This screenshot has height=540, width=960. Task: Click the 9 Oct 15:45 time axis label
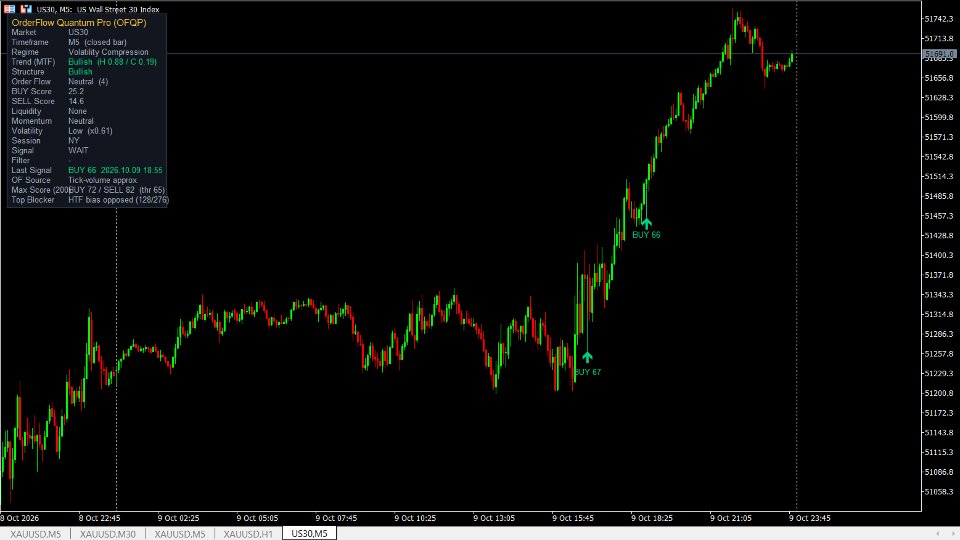pos(573,518)
